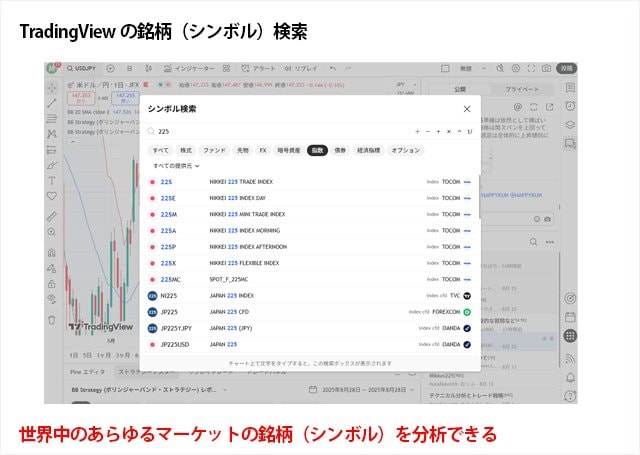
Task: Open the indicator templates grid icon
Action: [227, 69]
